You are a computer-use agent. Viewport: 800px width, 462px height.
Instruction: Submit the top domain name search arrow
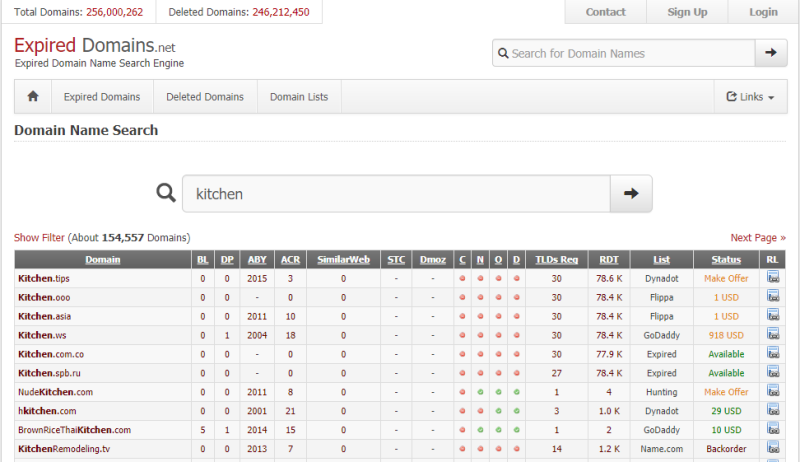(x=771, y=53)
